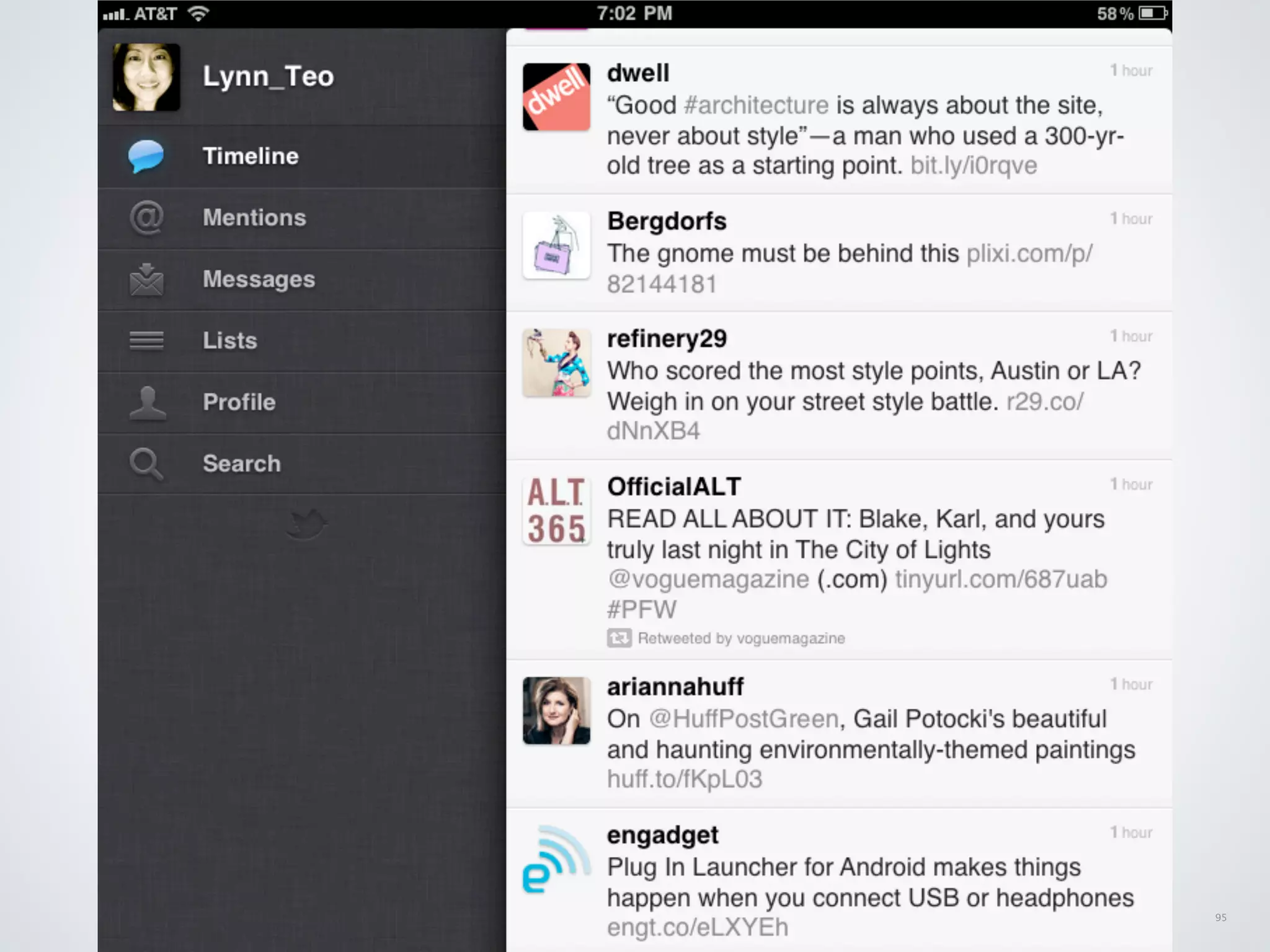
Task: Tap the battery indicator in status bar
Action: point(1153,13)
